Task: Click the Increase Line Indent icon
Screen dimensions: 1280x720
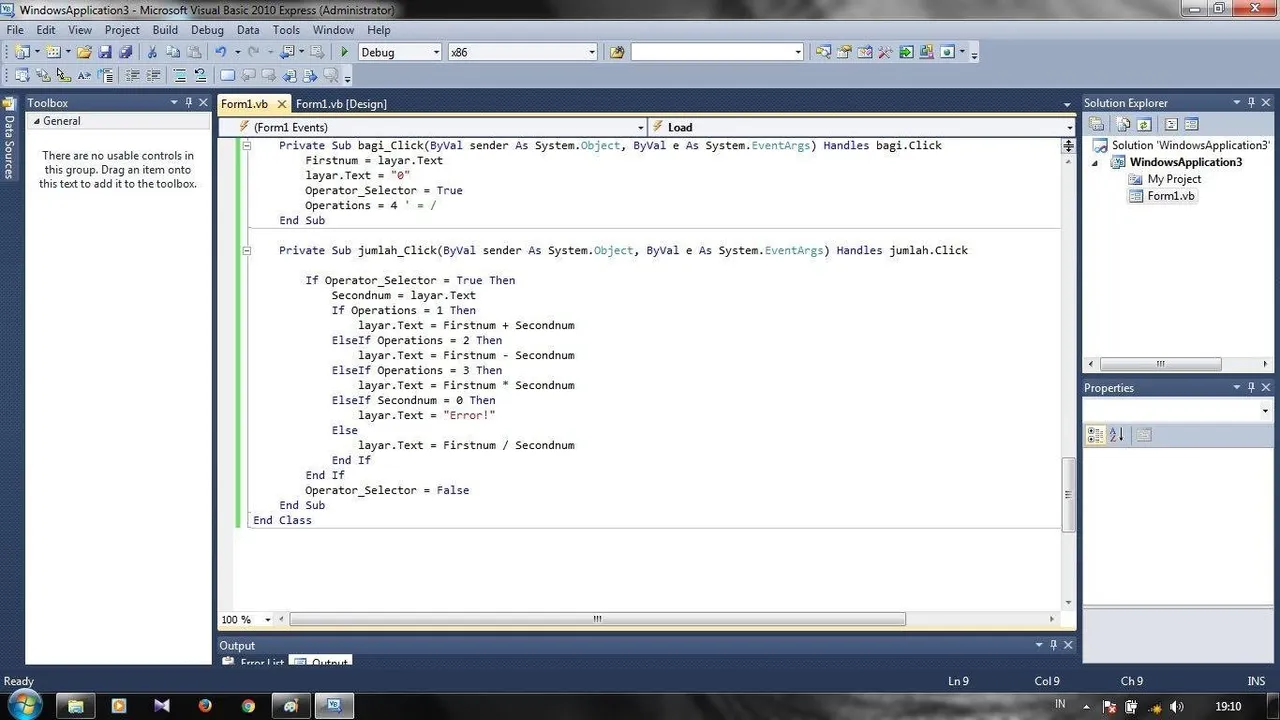Action: (153, 75)
